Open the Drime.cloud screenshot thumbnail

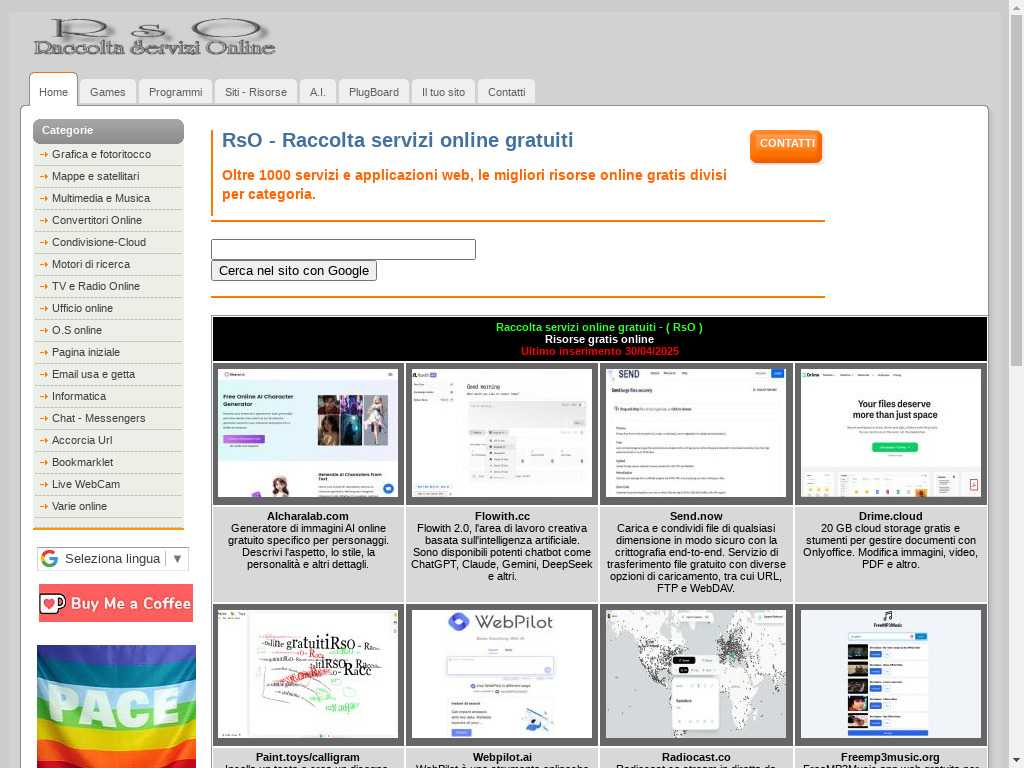point(891,433)
